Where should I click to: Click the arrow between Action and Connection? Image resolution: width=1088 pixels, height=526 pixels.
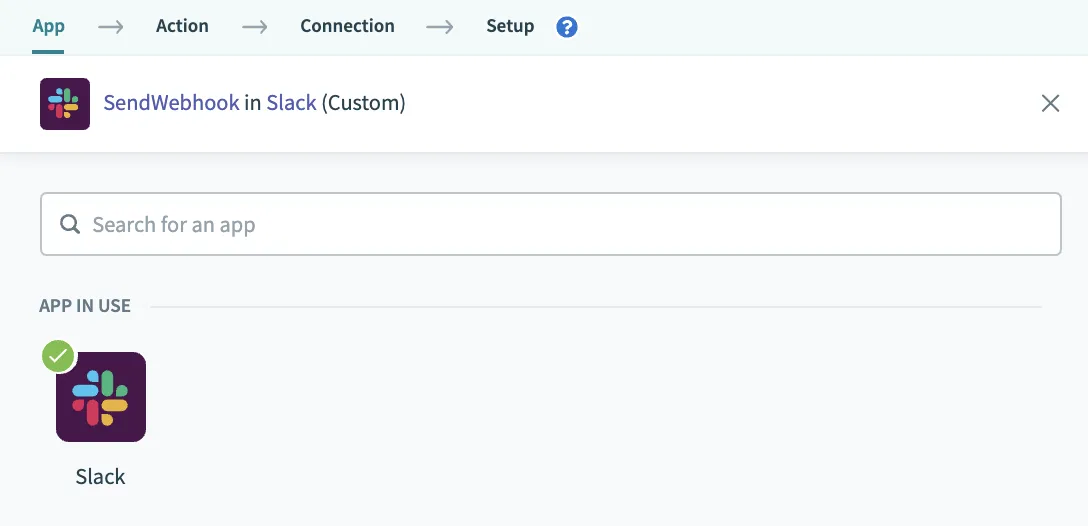pyautogui.click(x=255, y=27)
